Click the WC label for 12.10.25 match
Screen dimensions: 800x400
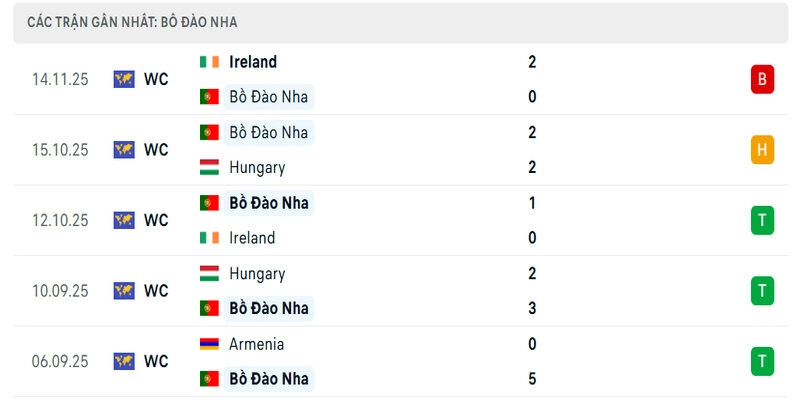point(156,220)
